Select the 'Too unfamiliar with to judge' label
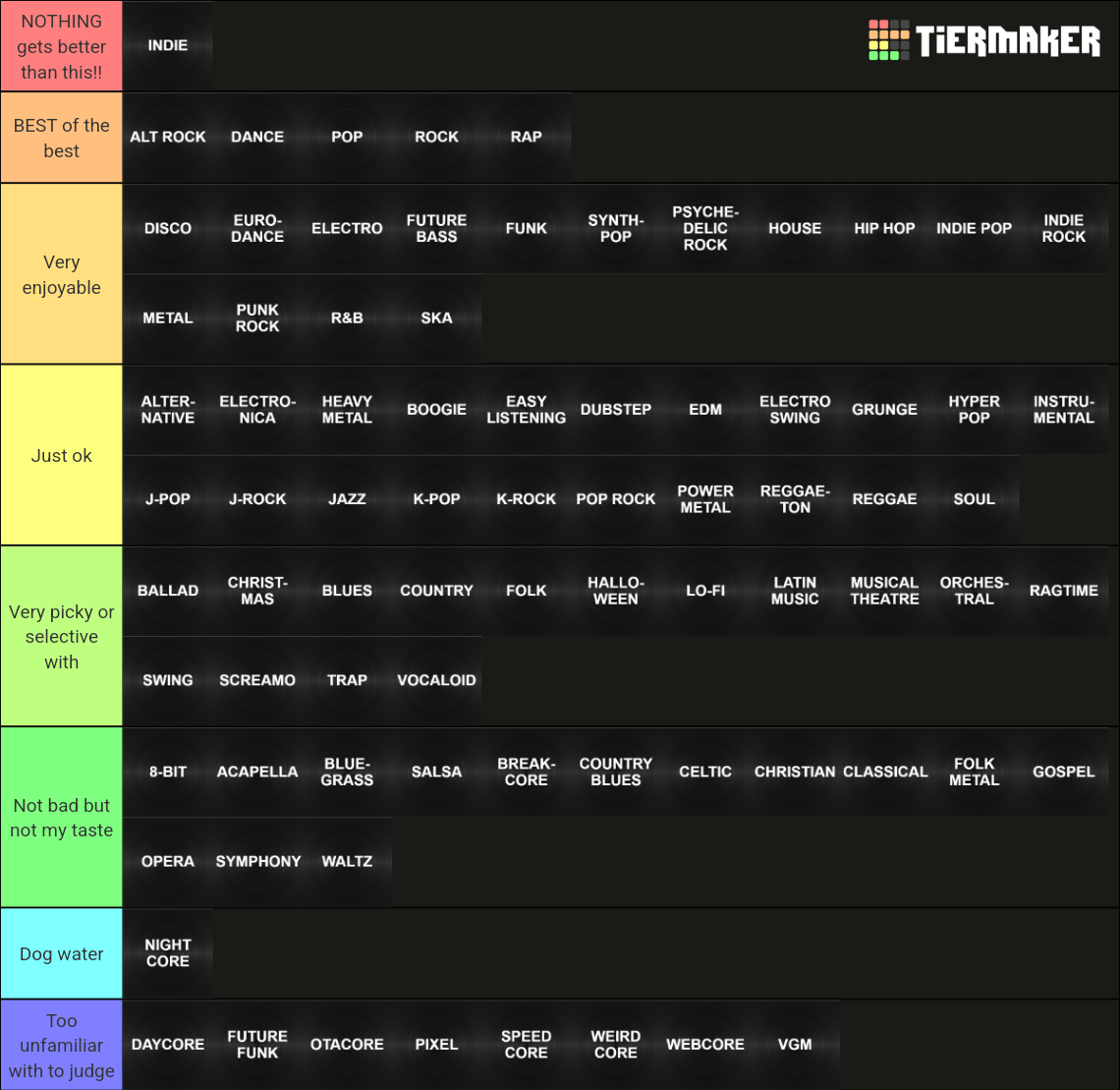The width and height of the screenshot is (1120, 1090). [x=61, y=1044]
